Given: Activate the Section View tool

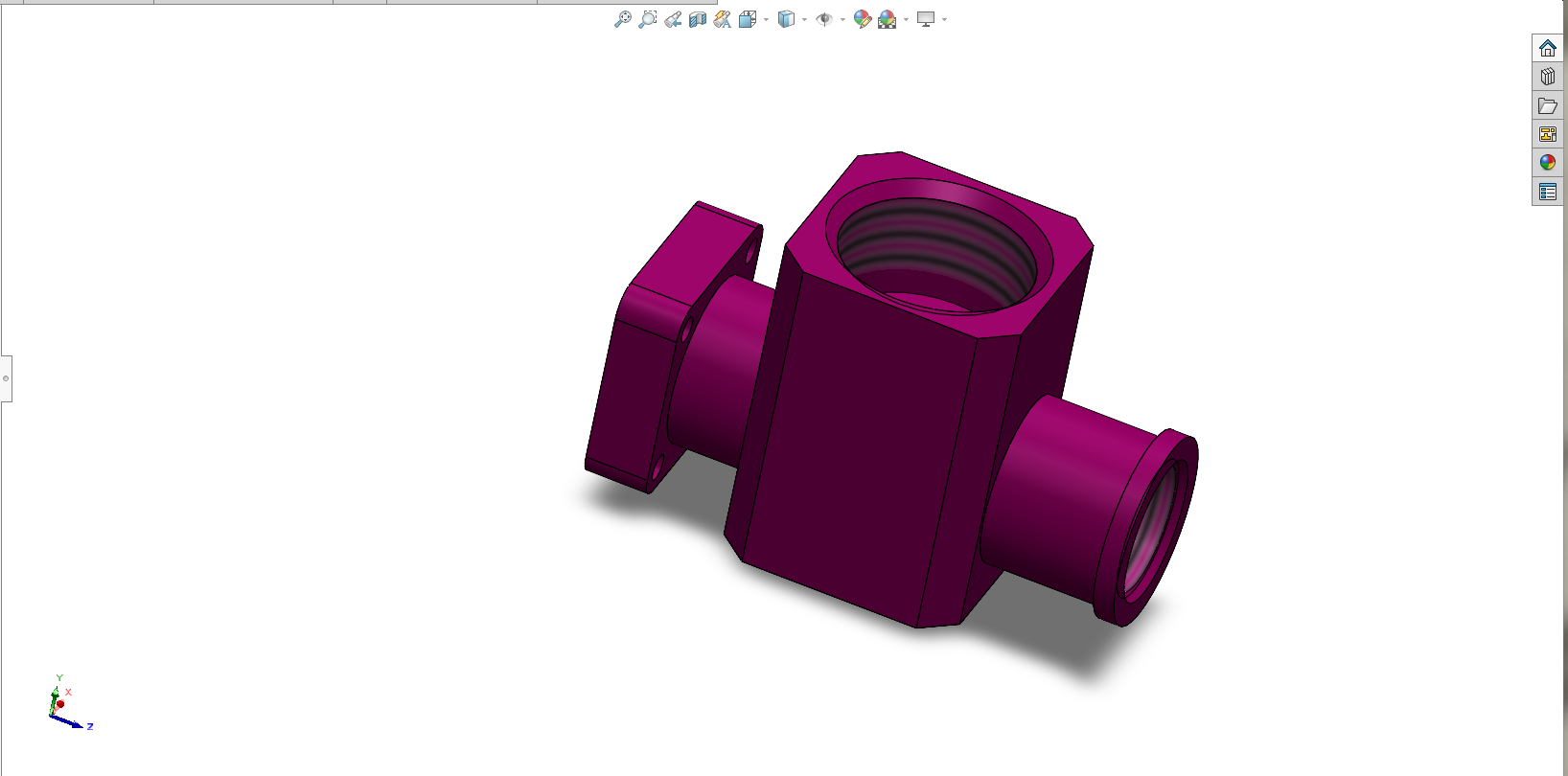Looking at the screenshot, I should click(x=698, y=19).
